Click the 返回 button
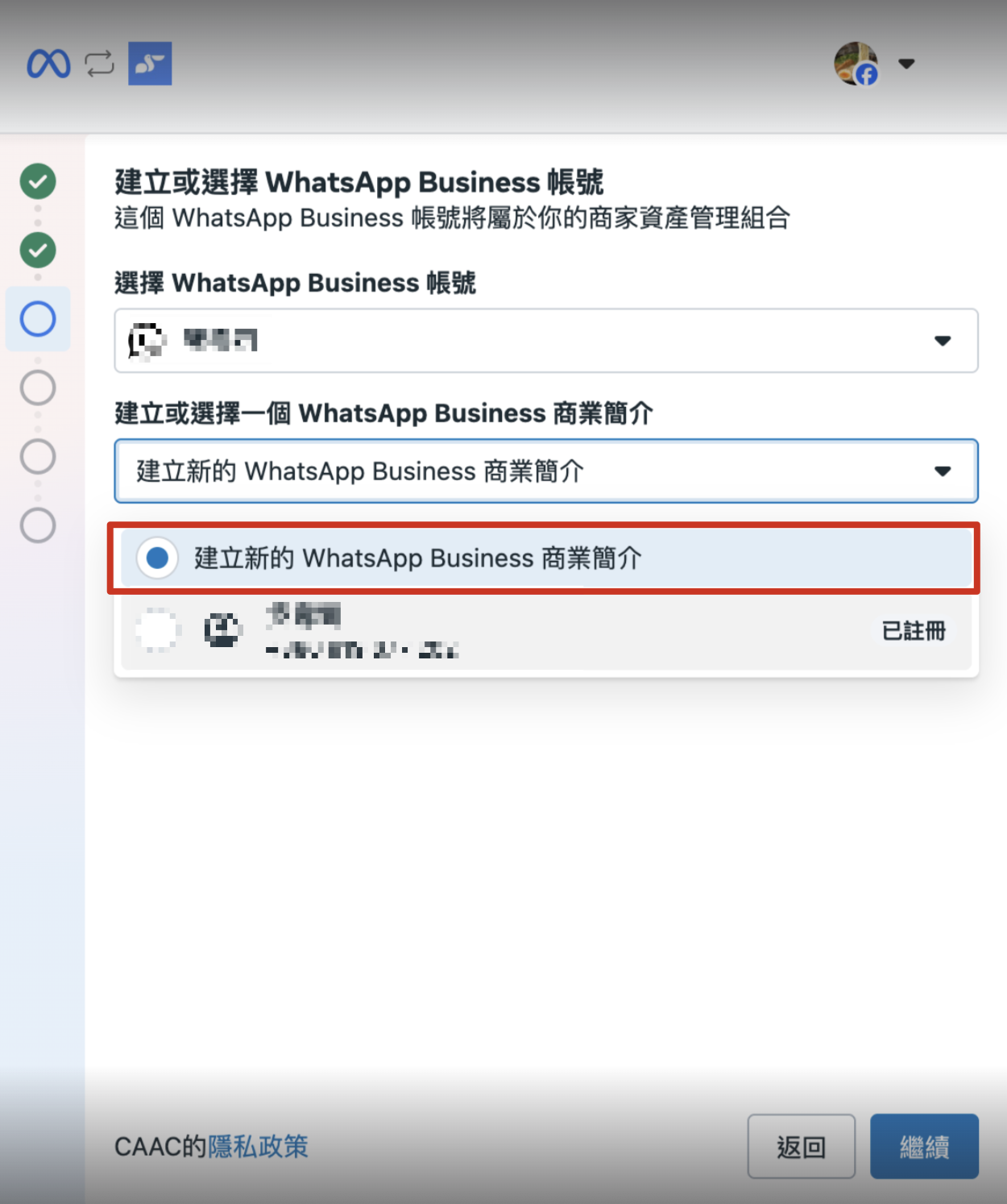 click(x=802, y=1146)
